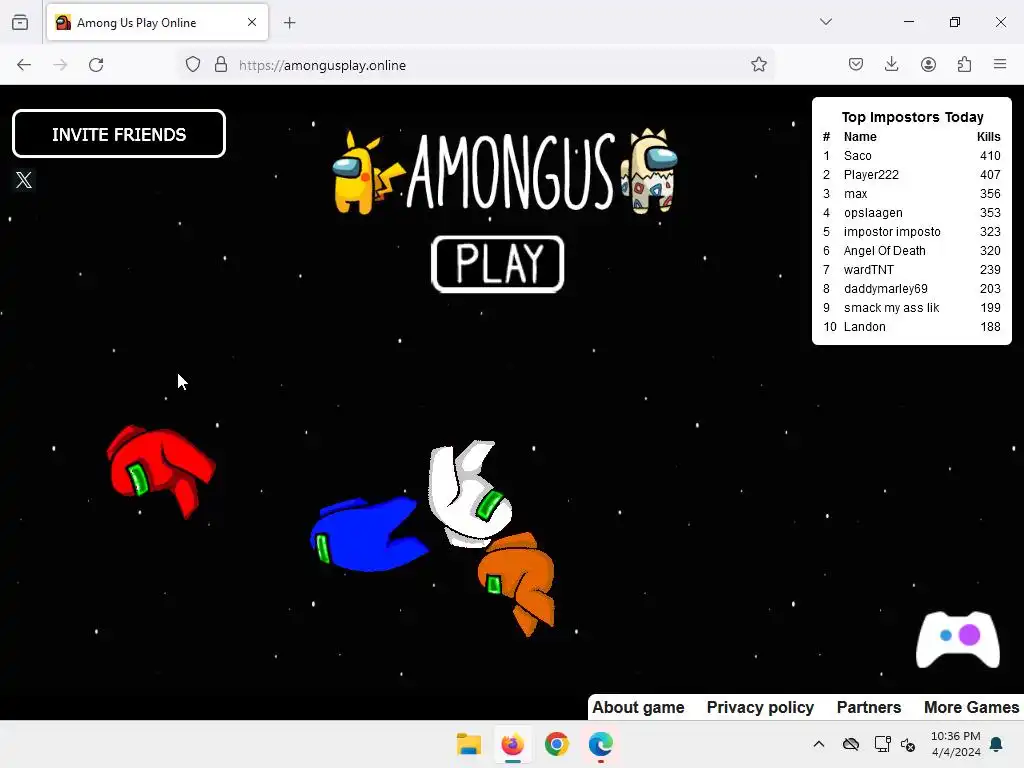Screen dimensions: 1024x768
Task: Click leaderboard entry Angel Of Death
Action: click(x=884, y=250)
